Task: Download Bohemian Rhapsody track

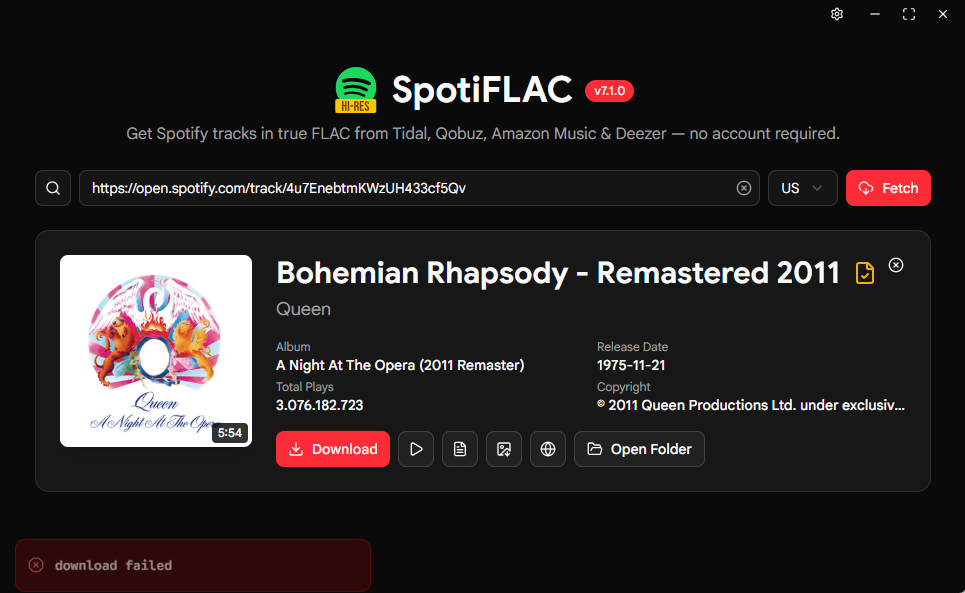Action: point(333,449)
